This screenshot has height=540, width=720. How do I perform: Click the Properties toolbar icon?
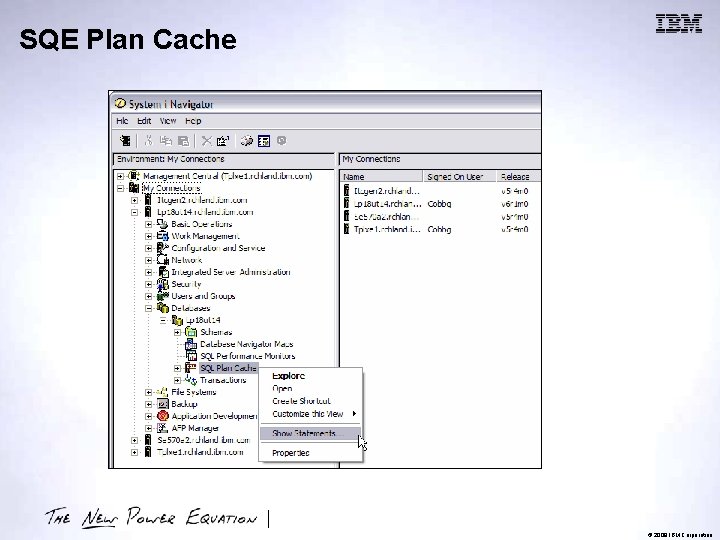(223, 141)
